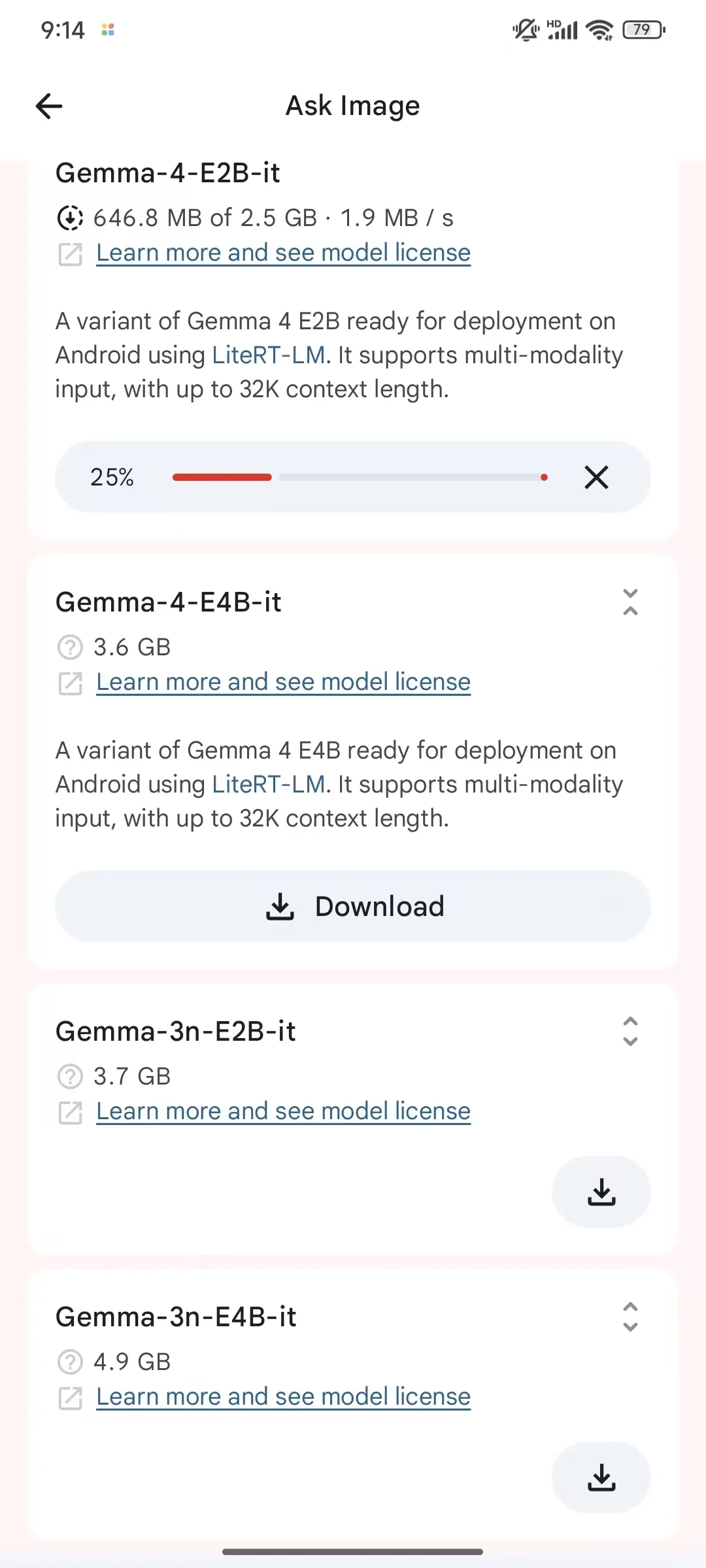Tap the back arrow in header

(49, 106)
